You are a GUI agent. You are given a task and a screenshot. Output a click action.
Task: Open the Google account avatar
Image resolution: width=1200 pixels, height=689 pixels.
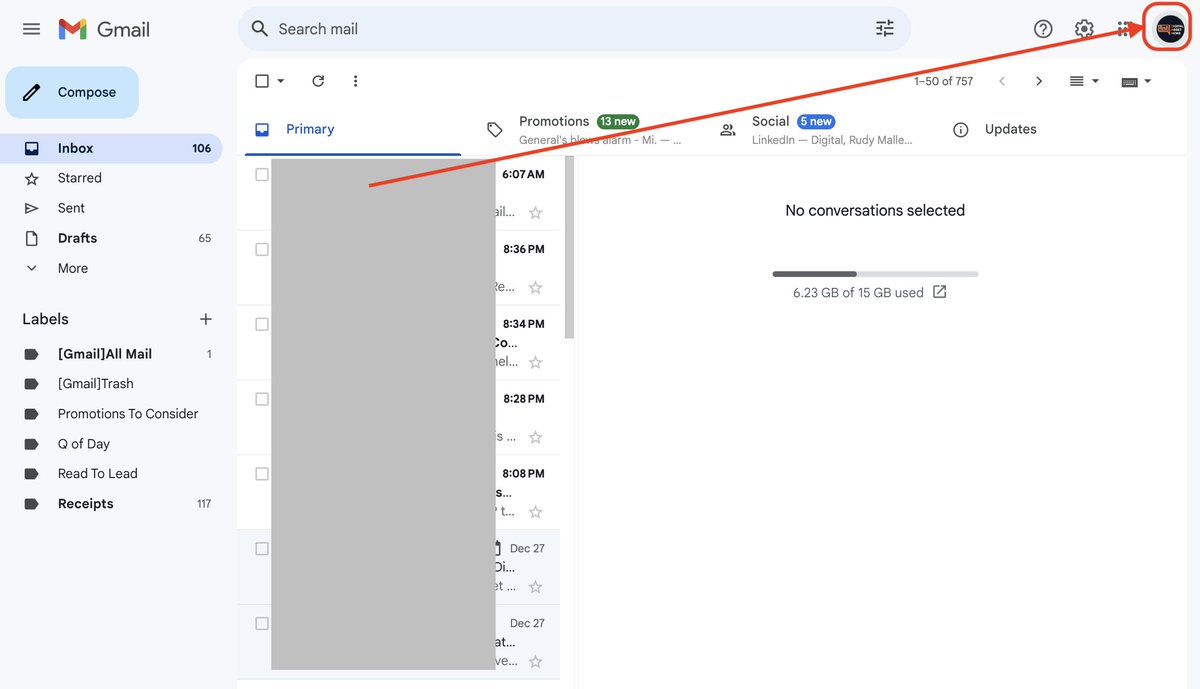(1170, 29)
